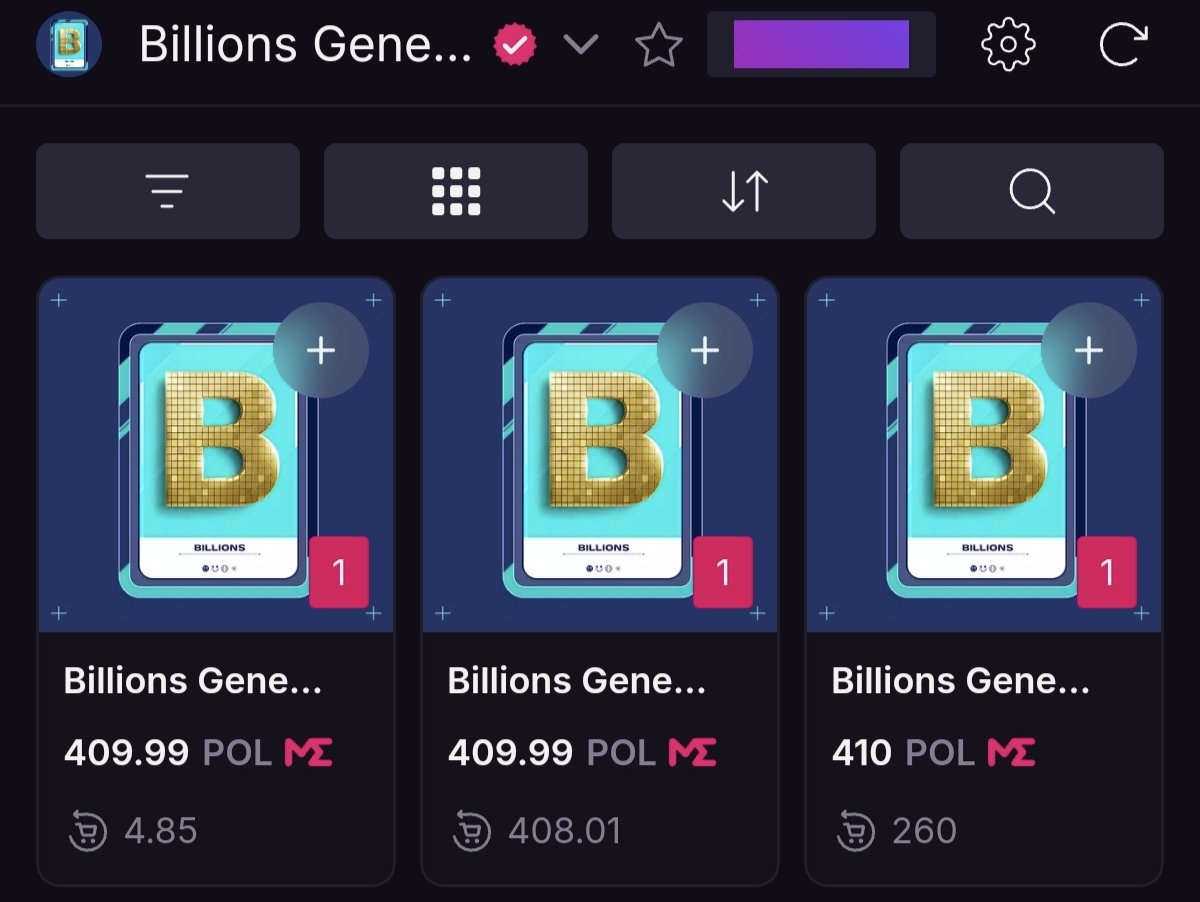Open the first Billions Gene... card title

(193, 681)
